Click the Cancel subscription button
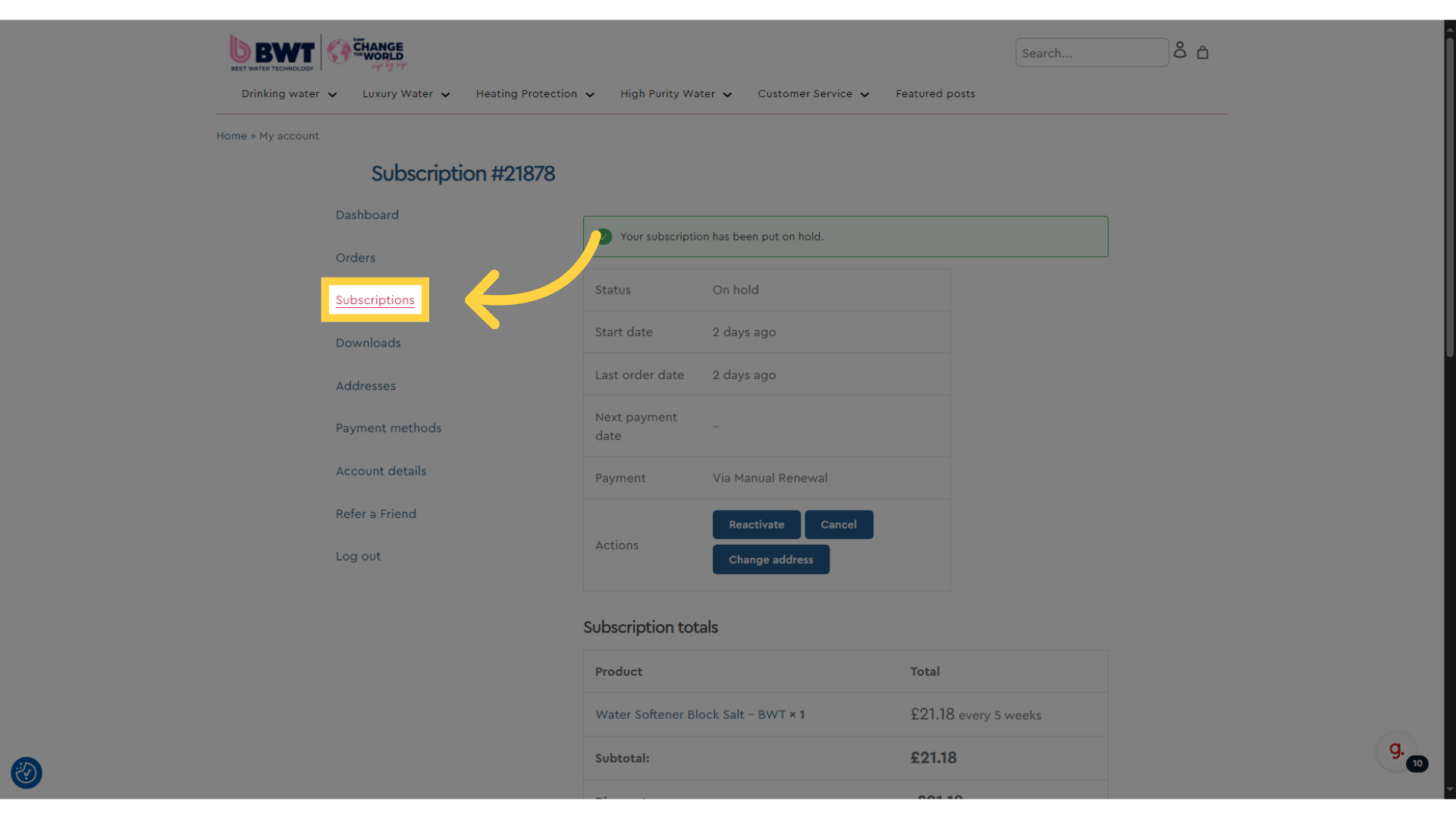This screenshot has width=1456, height=819. (x=838, y=524)
